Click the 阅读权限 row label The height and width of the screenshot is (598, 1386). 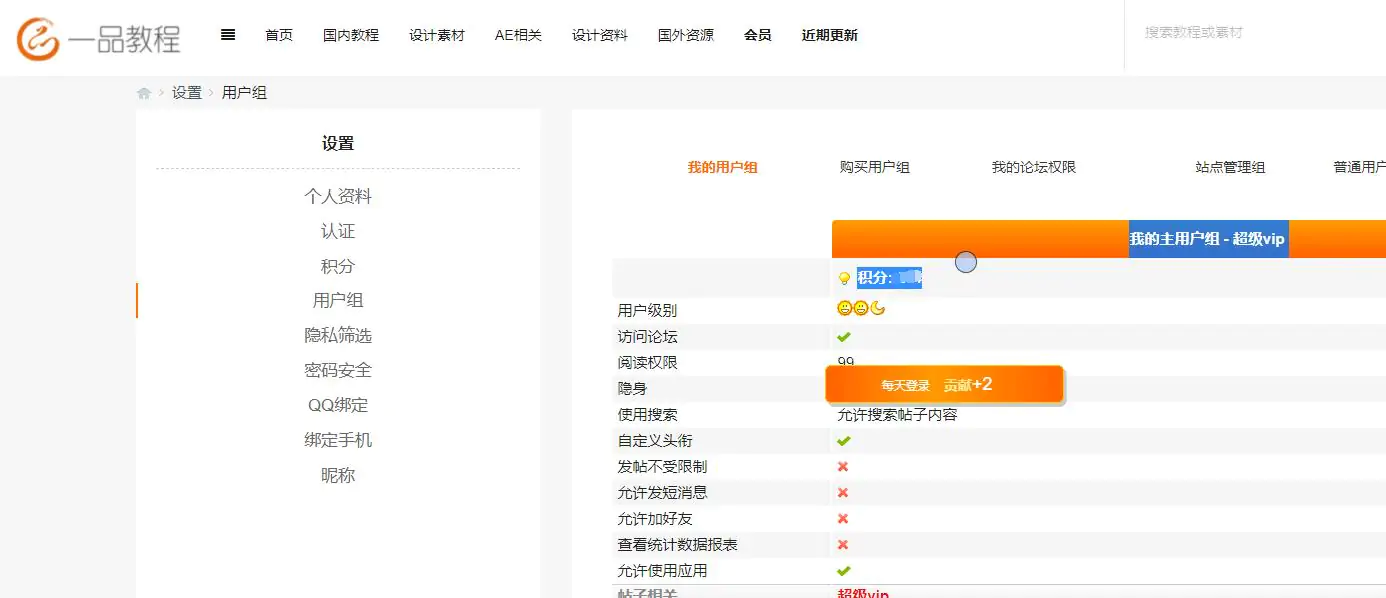click(647, 363)
